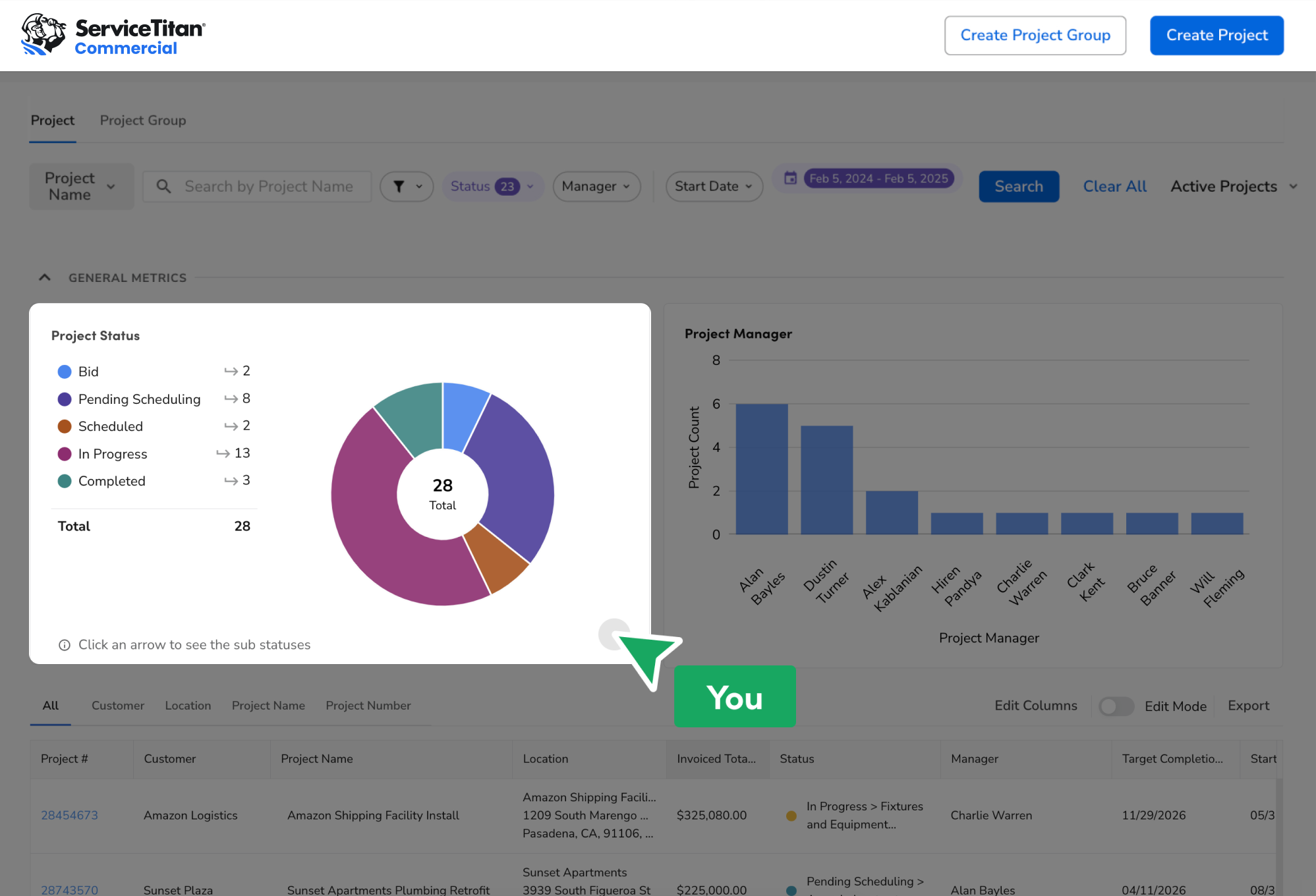Open the Manager filter dropdown
Image resolution: width=1316 pixels, height=896 pixels.
coord(596,186)
